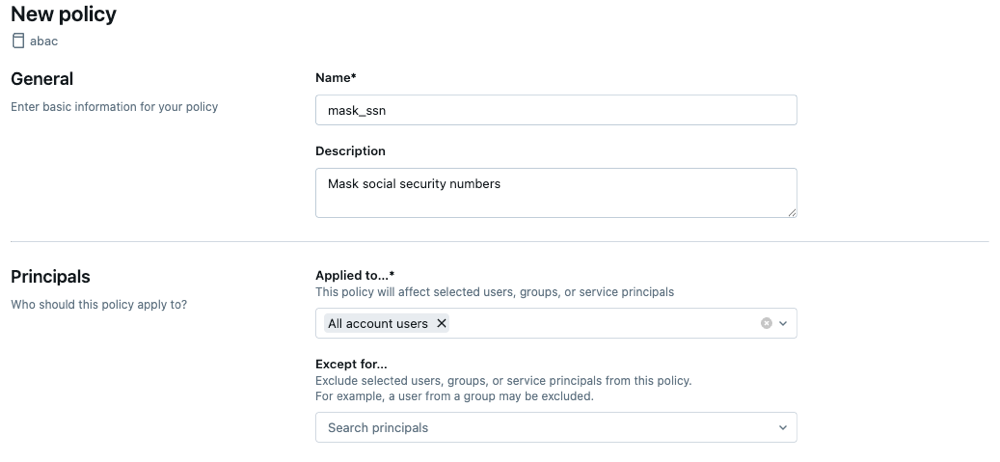Select the All account users chip label
Viewport: 1000px width, 462px height.
click(x=378, y=324)
